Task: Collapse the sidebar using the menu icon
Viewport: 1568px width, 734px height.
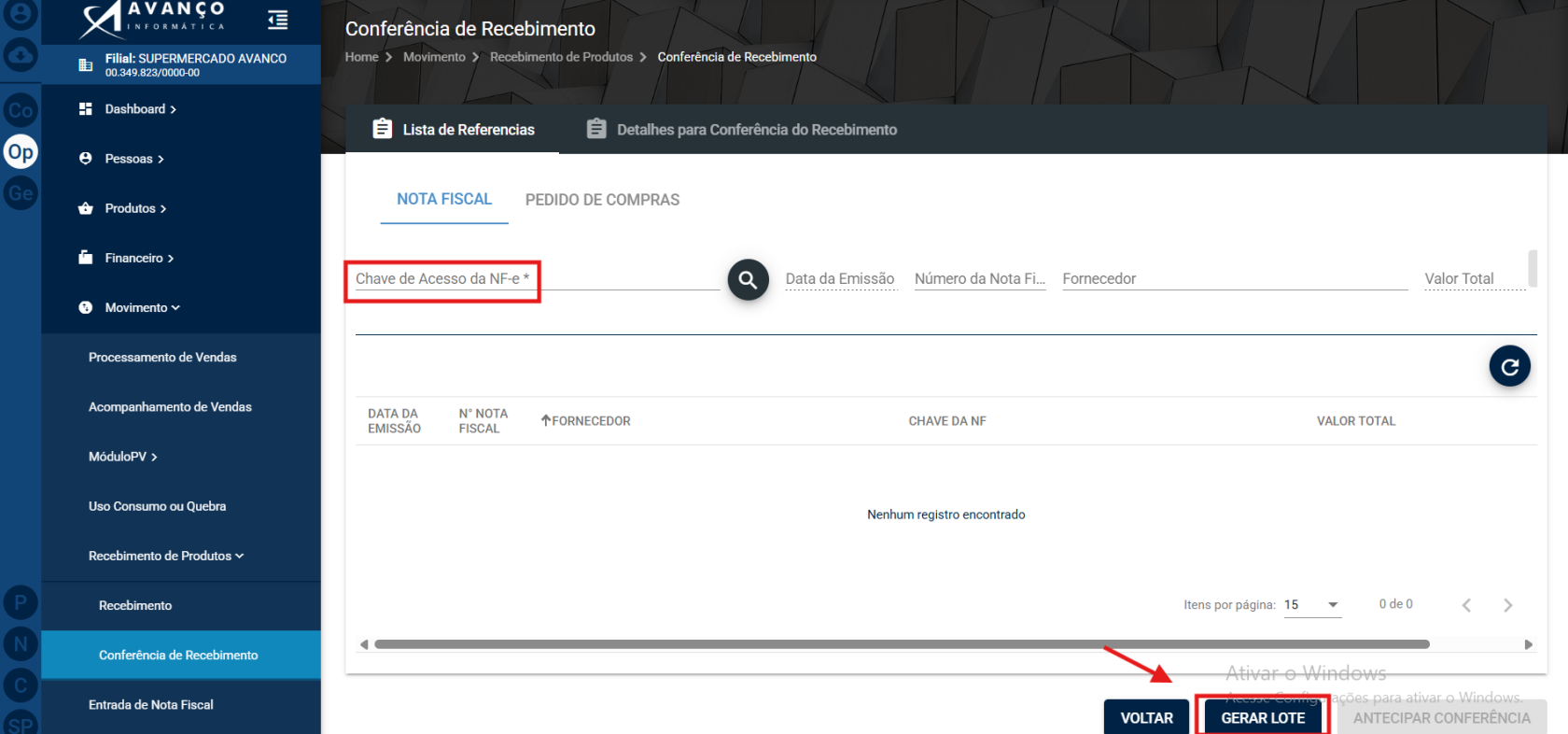Action: tap(277, 20)
